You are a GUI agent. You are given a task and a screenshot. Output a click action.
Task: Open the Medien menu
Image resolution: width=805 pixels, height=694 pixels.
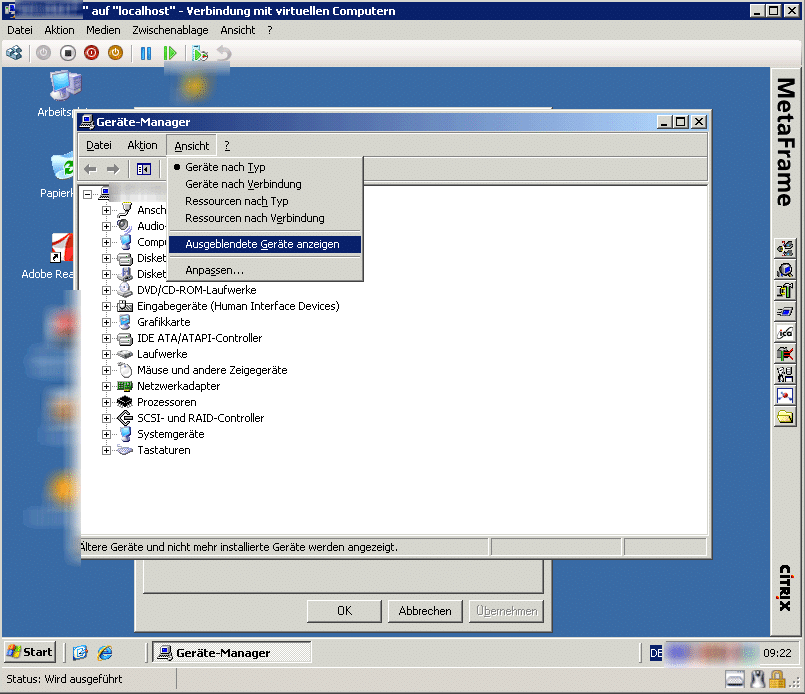pyautogui.click(x=103, y=30)
